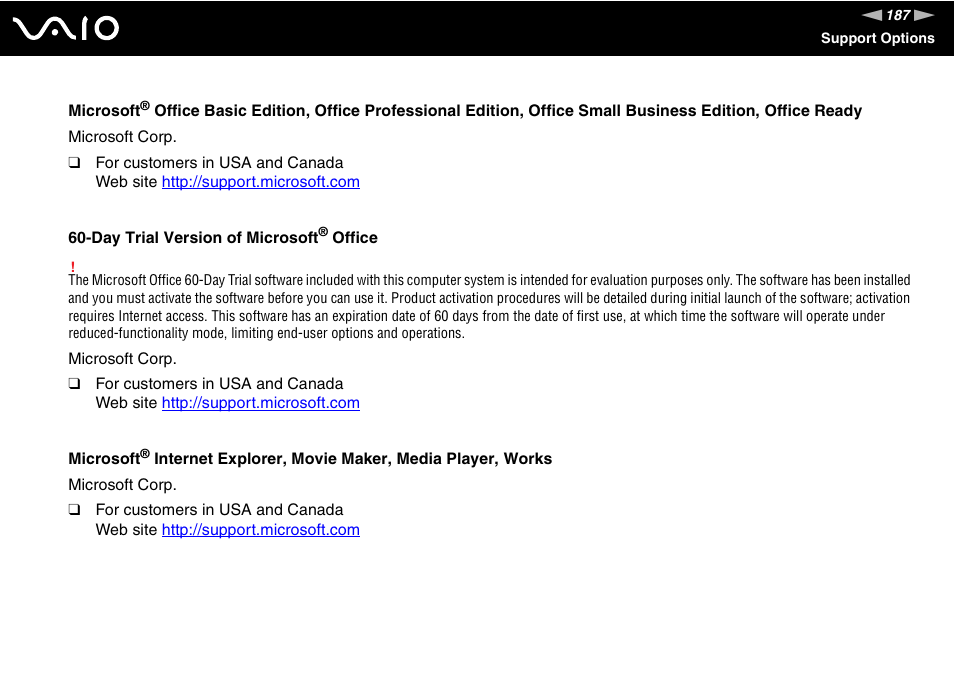Click the checkbox bullet under Internet Explorer section

tap(74, 509)
